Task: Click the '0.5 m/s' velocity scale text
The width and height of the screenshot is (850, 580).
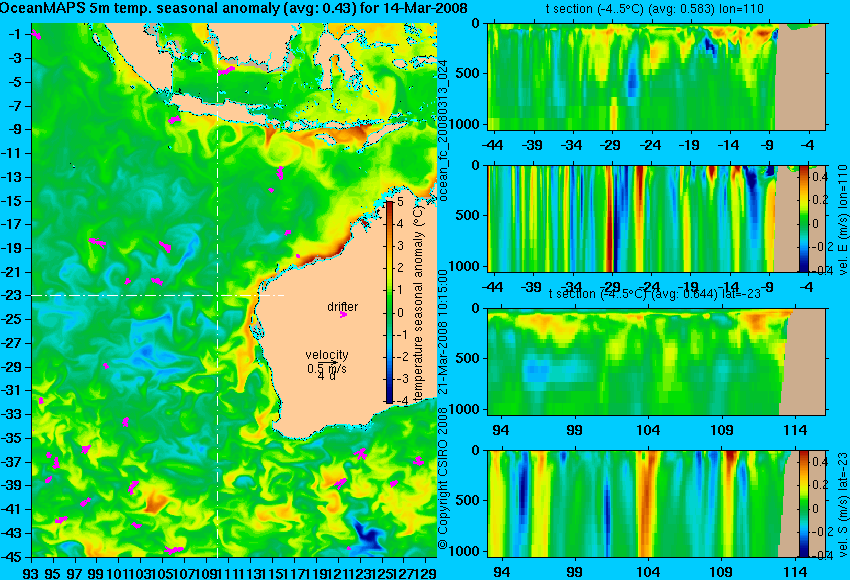Action: coord(327,369)
